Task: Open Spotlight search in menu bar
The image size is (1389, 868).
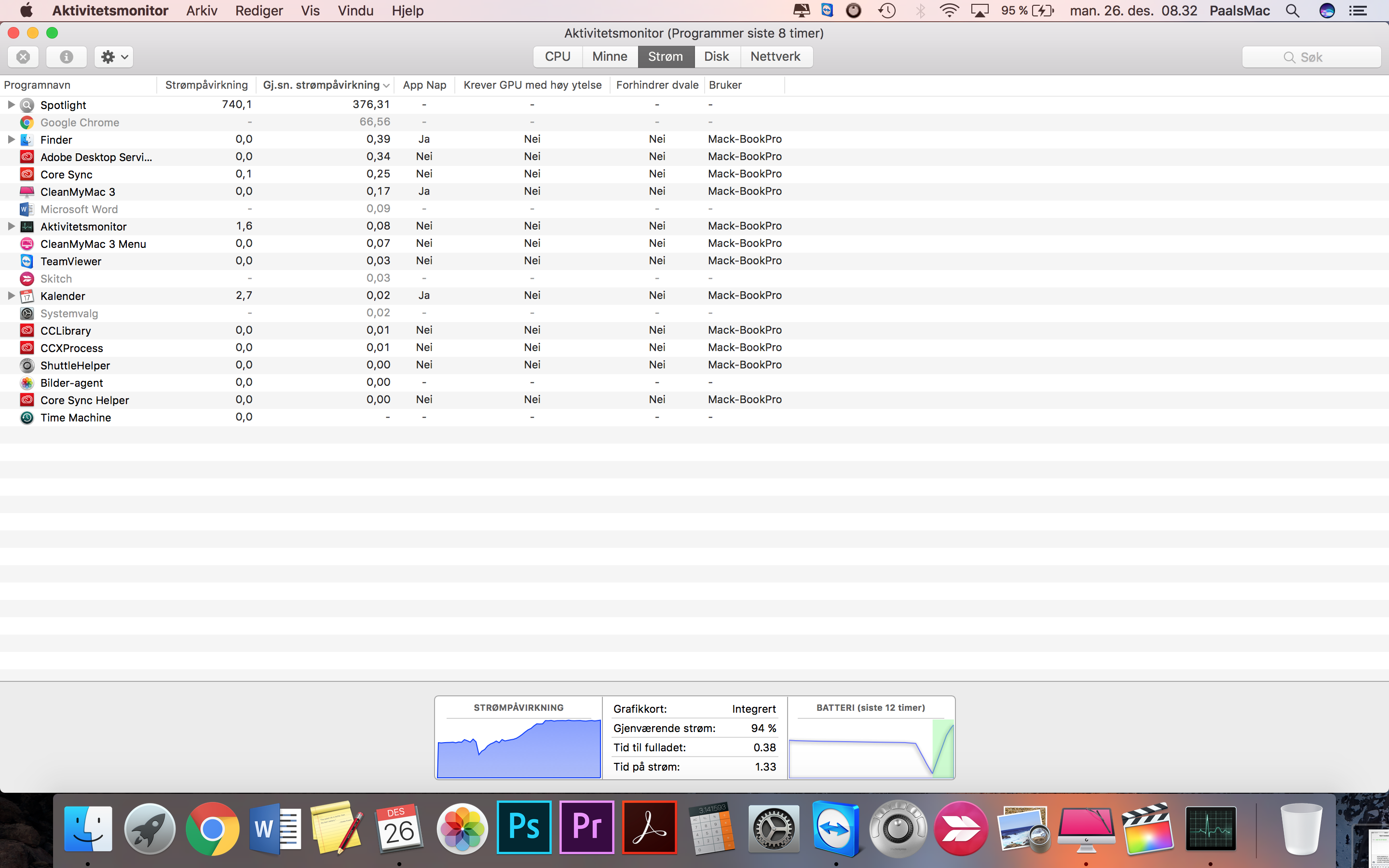Action: pos(1292,10)
